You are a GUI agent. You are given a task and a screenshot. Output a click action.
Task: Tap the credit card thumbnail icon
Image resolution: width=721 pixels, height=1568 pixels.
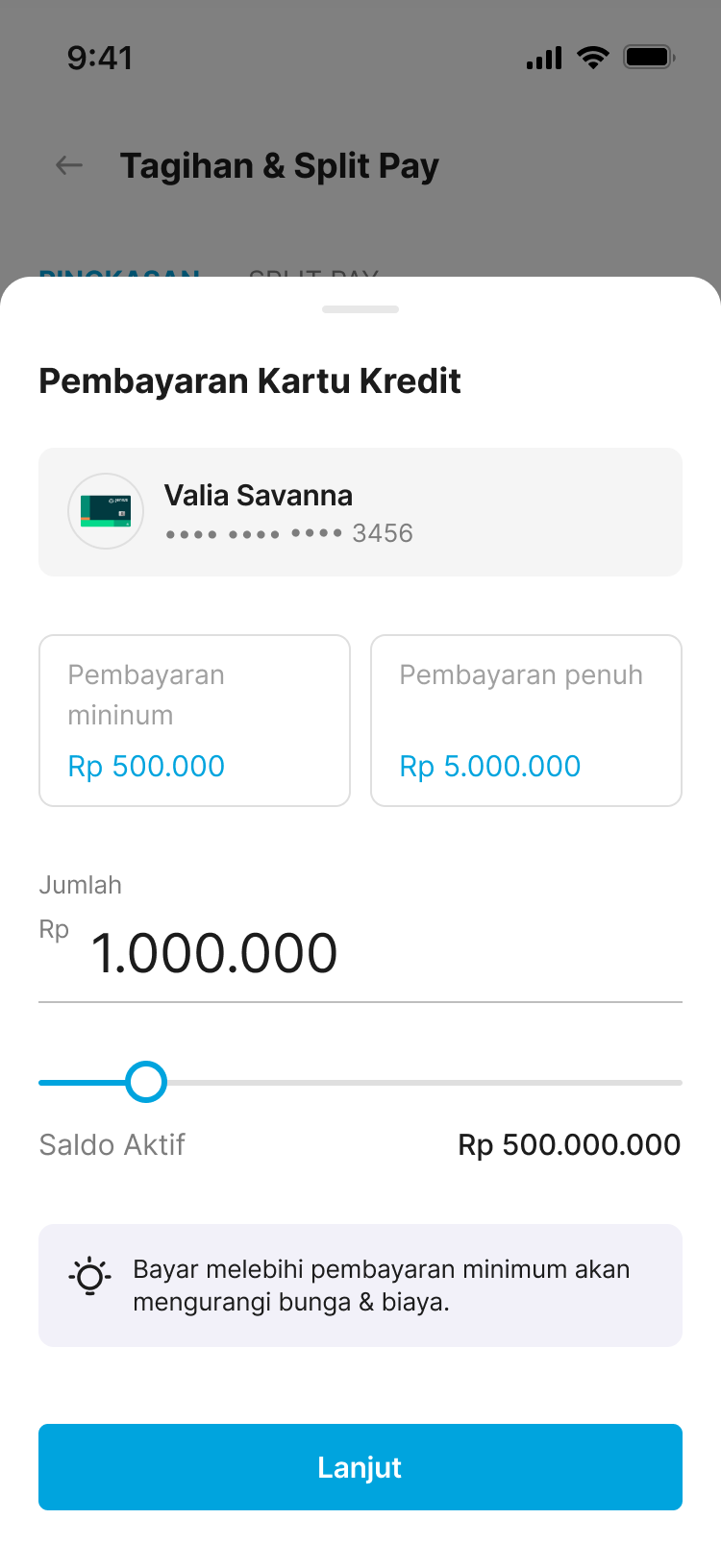click(x=106, y=511)
